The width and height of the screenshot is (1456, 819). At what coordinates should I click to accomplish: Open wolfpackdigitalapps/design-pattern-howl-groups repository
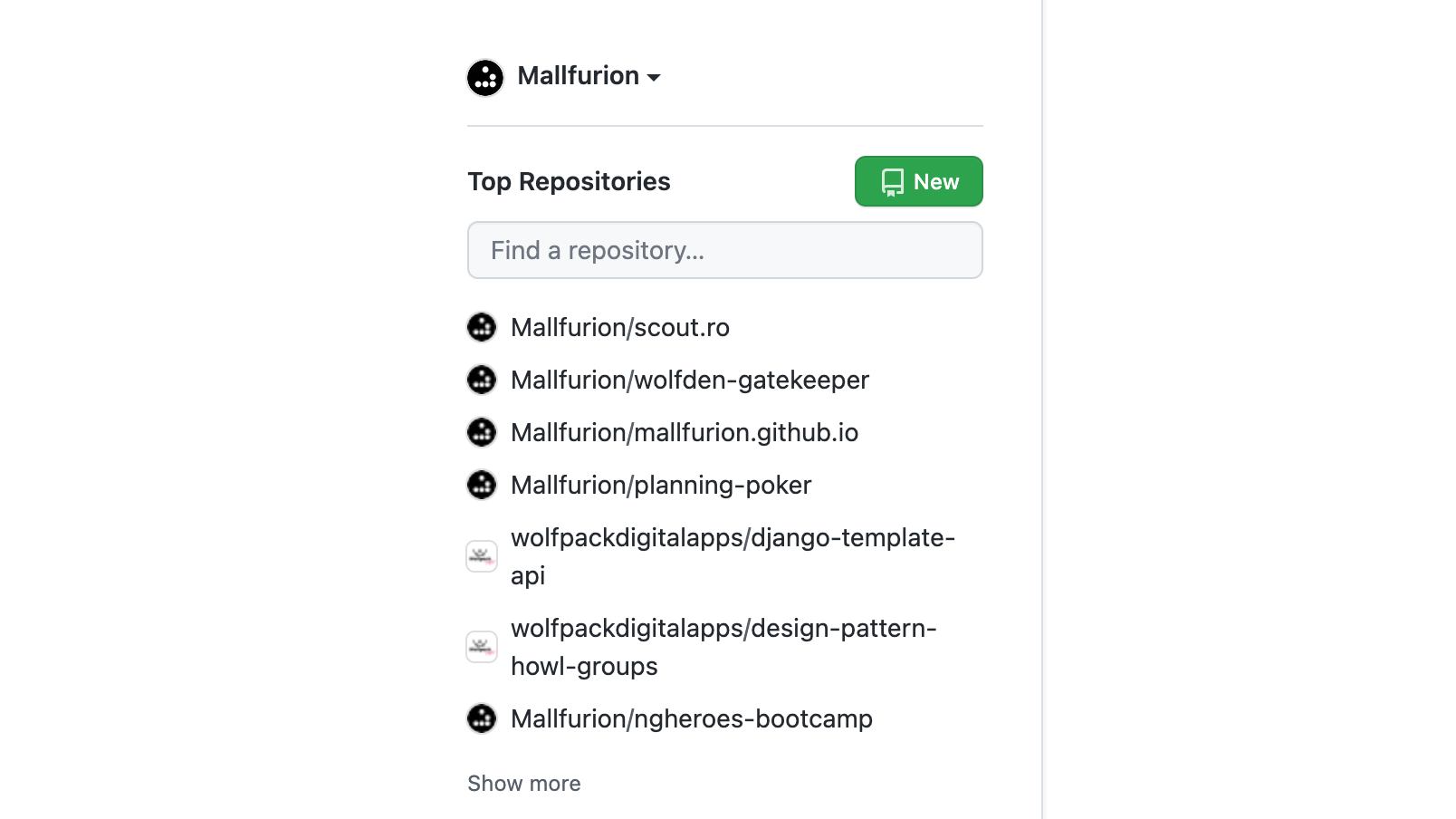(723, 647)
